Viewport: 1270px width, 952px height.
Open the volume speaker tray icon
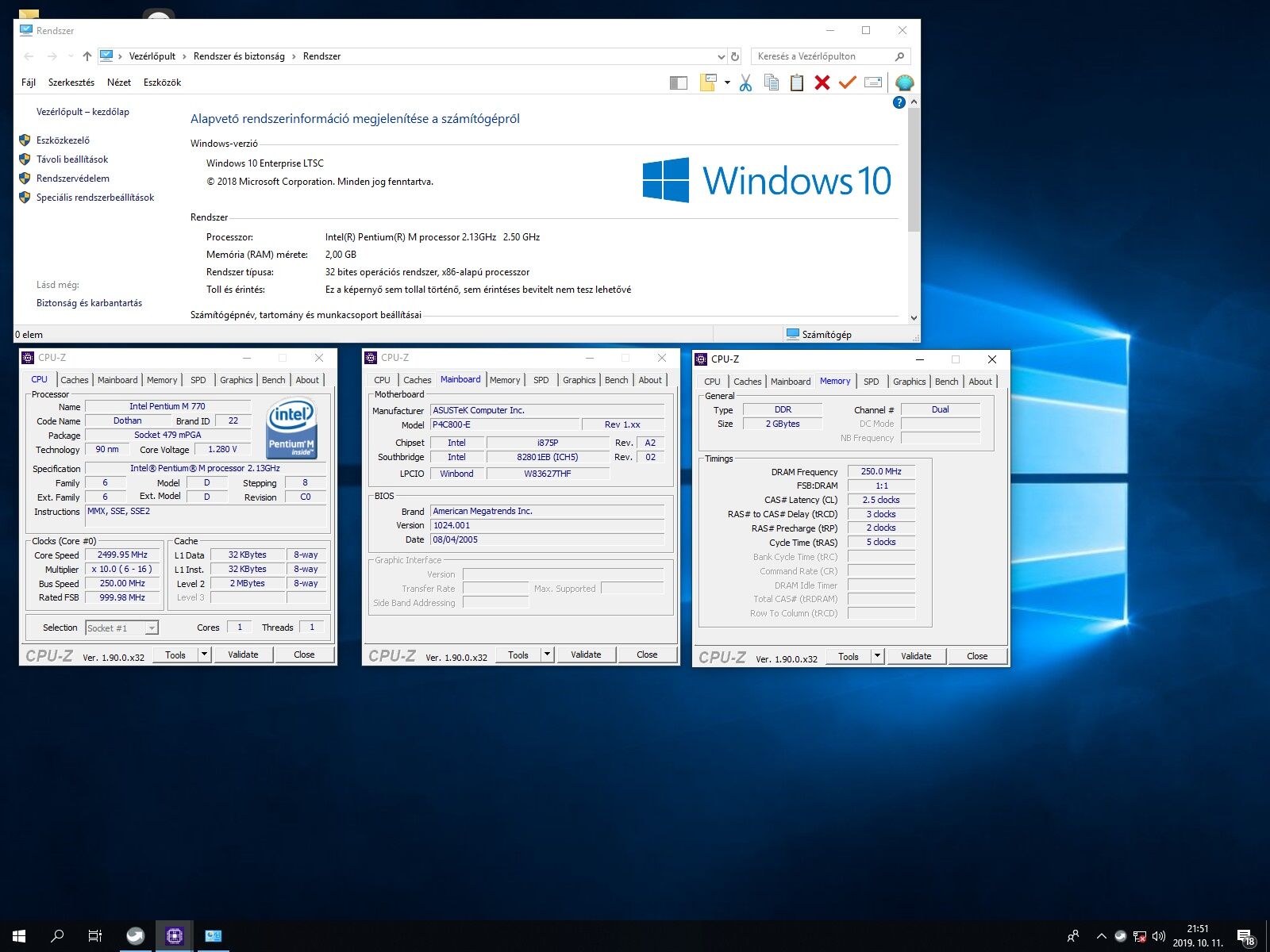coord(1158,936)
